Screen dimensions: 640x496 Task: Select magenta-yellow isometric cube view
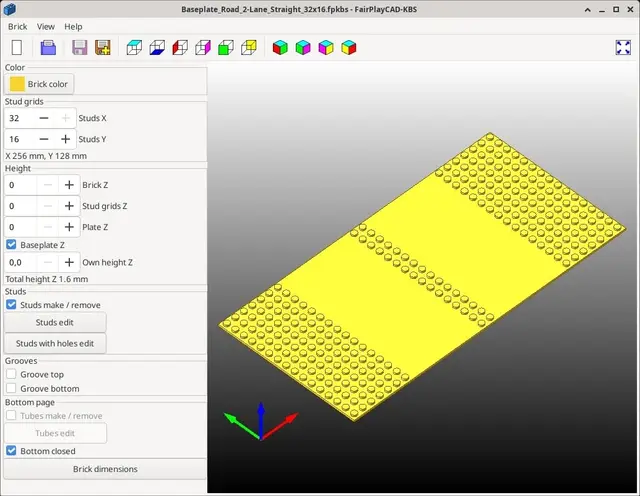click(x=326, y=47)
